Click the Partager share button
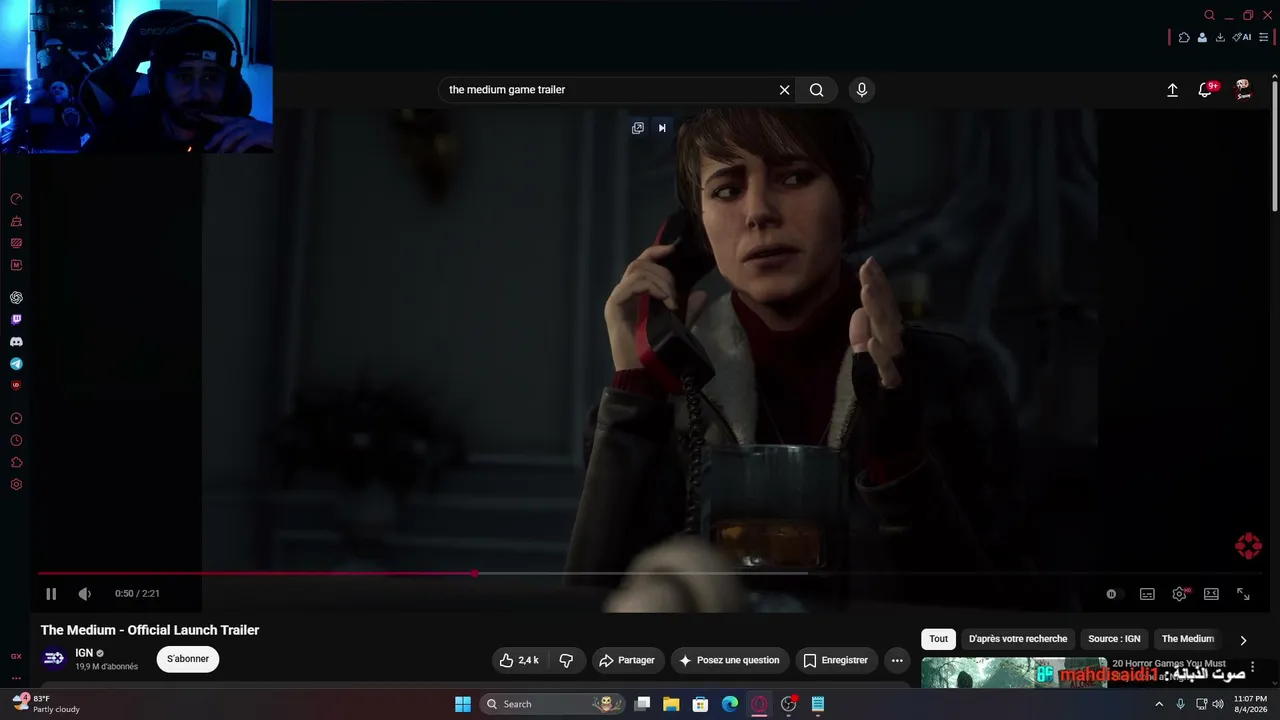The image size is (1280, 720). point(627,660)
